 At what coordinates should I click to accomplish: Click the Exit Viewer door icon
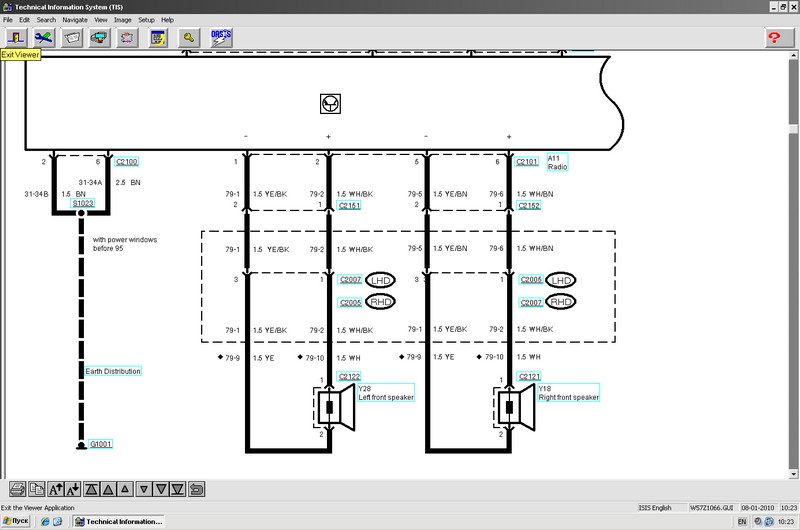coord(15,37)
